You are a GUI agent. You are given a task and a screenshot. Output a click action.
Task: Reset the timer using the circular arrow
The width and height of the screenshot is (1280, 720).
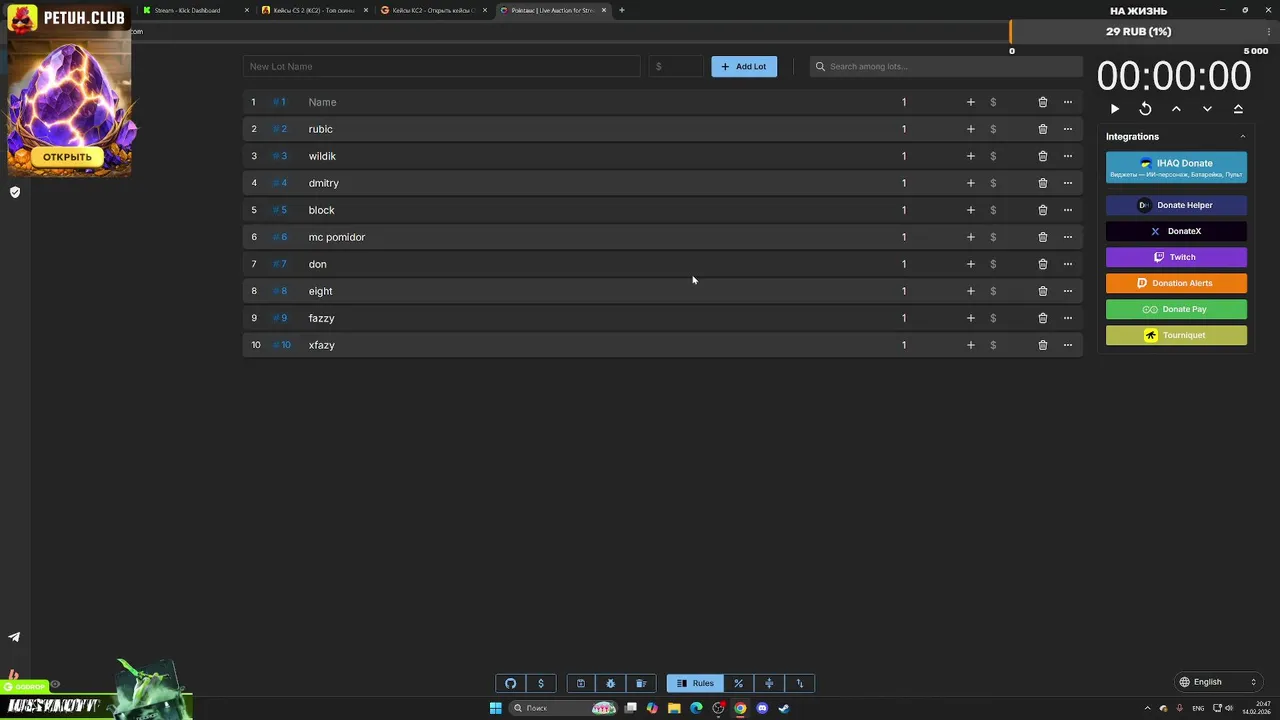[x=1145, y=109]
